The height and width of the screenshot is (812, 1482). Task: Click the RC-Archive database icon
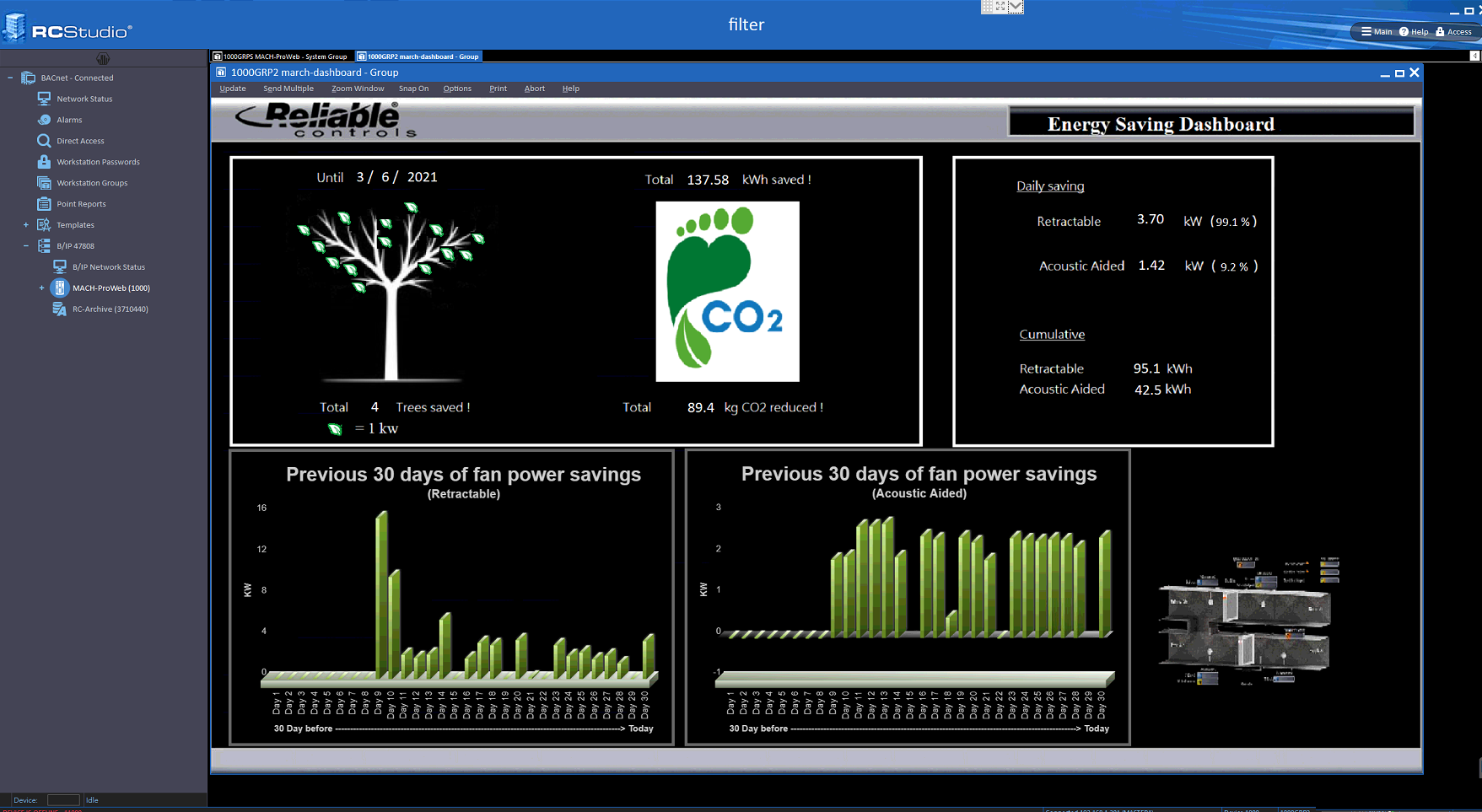pos(60,309)
